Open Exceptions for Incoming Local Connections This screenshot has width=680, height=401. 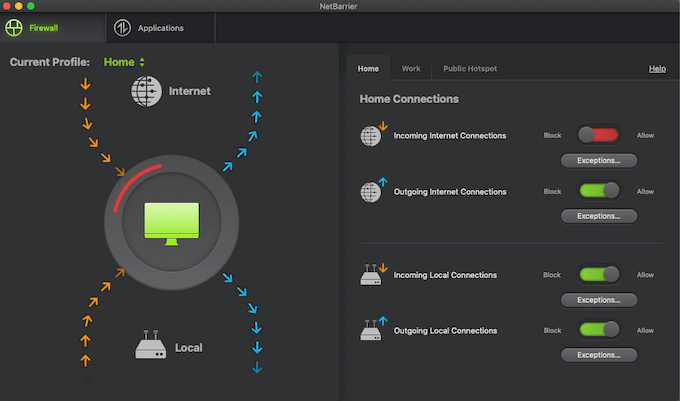(x=599, y=300)
